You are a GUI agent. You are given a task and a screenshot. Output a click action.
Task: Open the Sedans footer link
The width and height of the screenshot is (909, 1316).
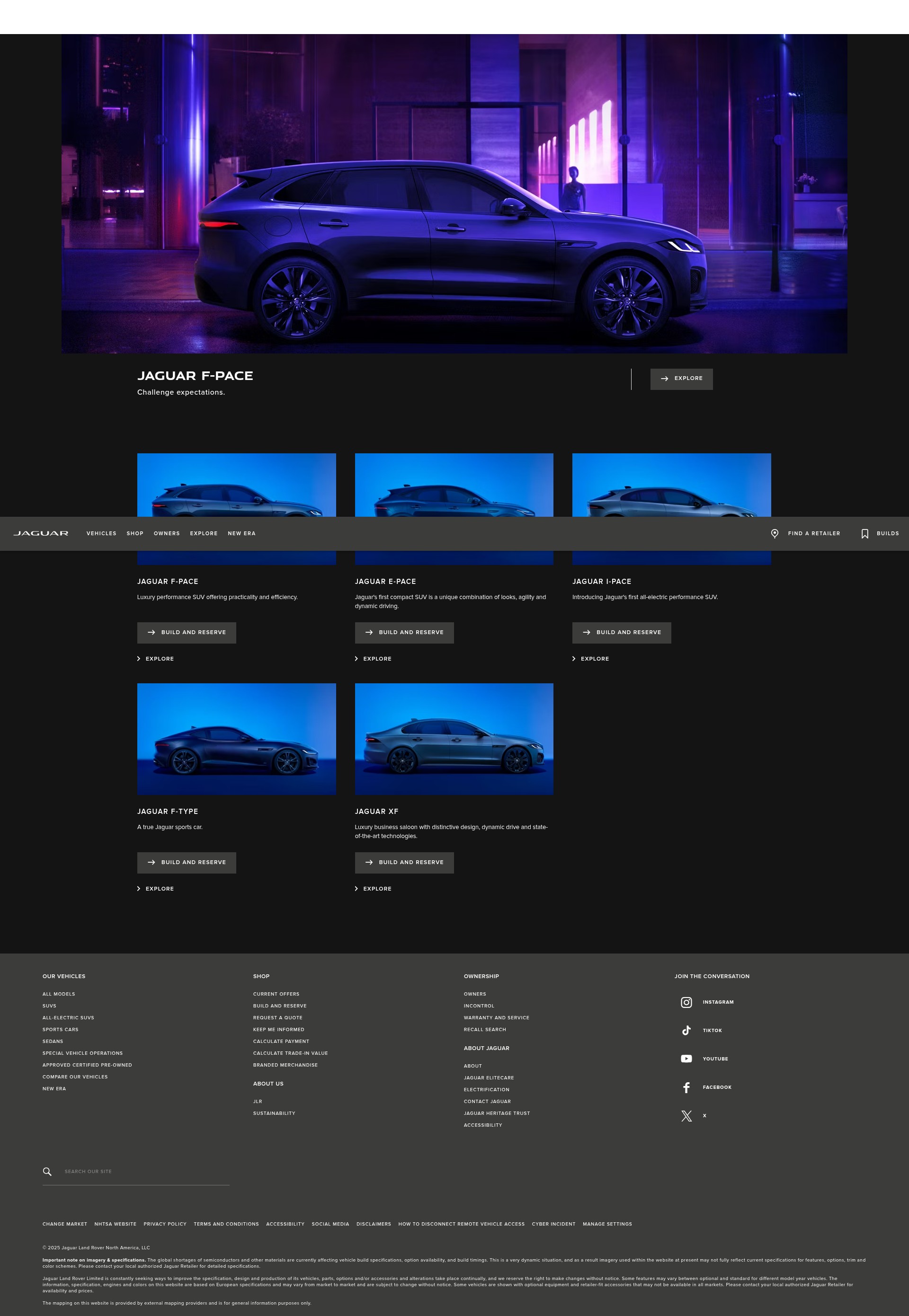53,1042
